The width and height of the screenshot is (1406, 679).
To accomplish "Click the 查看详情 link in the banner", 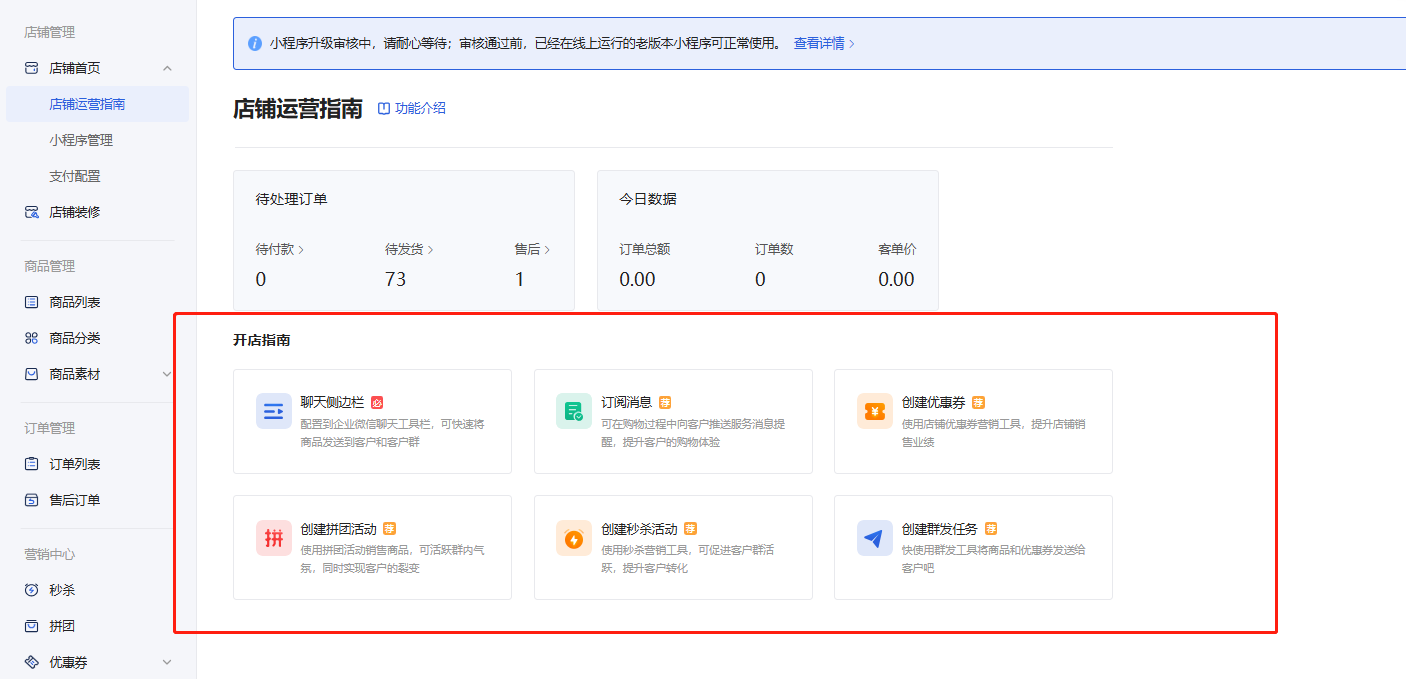I will pos(824,44).
